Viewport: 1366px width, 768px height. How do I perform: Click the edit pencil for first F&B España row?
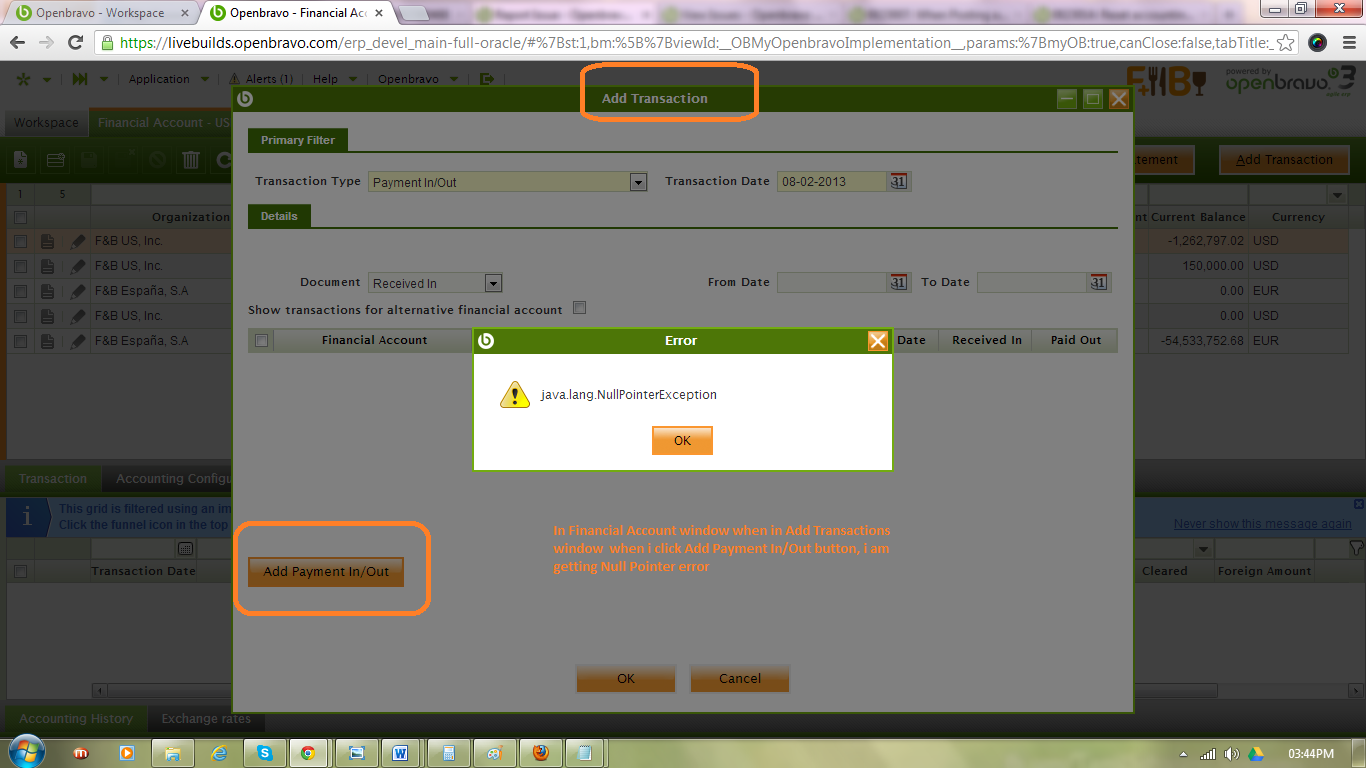(78, 291)
